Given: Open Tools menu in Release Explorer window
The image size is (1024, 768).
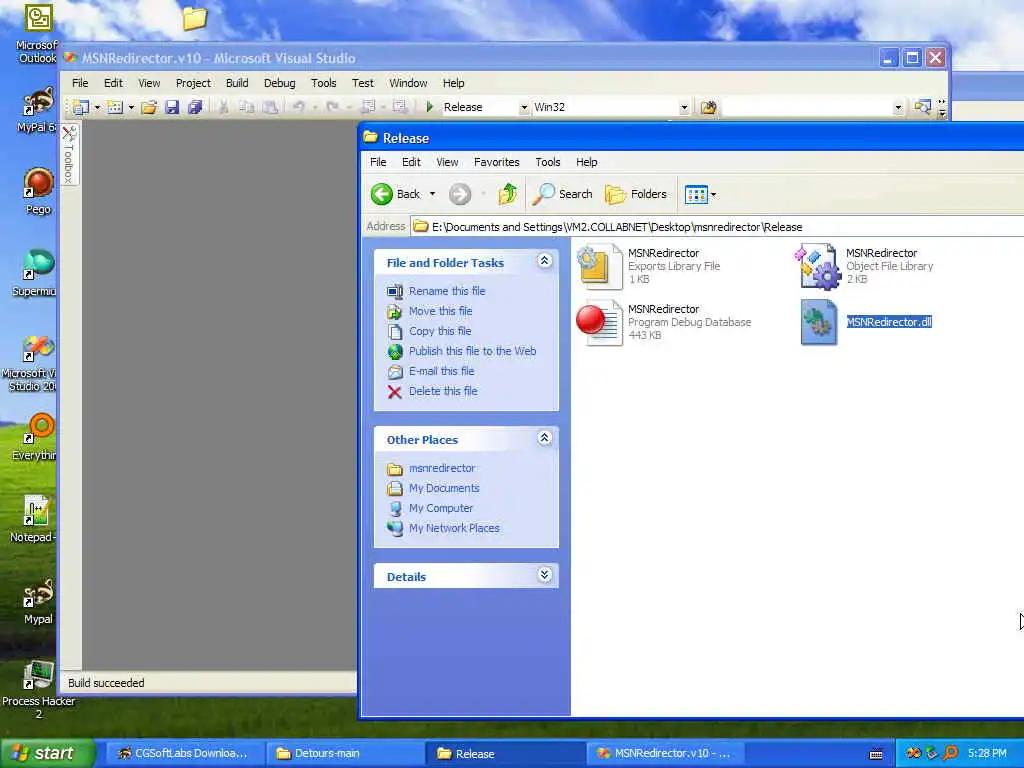Looking at the screenshot, I should [547, 162].
